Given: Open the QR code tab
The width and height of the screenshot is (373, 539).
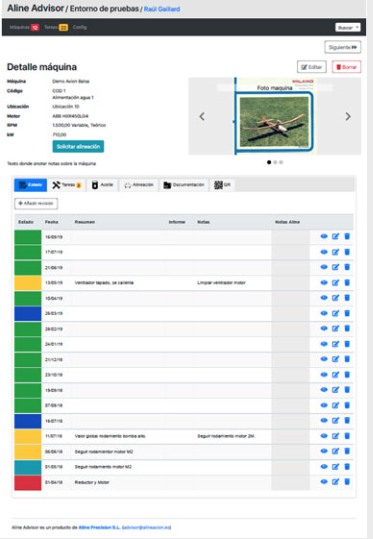Looking at the screenshot, I should [x=222, y=185].
